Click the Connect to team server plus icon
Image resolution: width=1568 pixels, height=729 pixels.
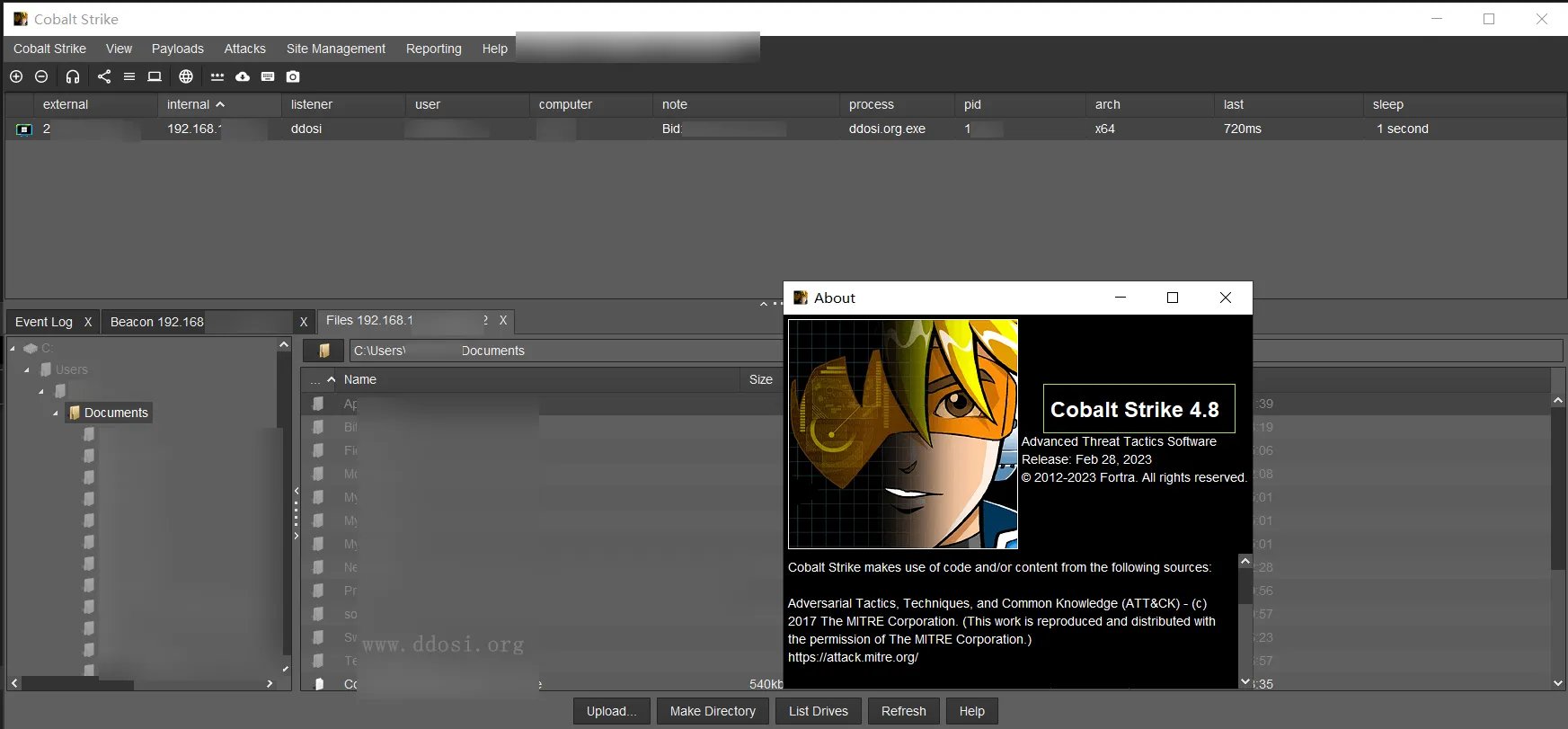click(x=16, y=76)
